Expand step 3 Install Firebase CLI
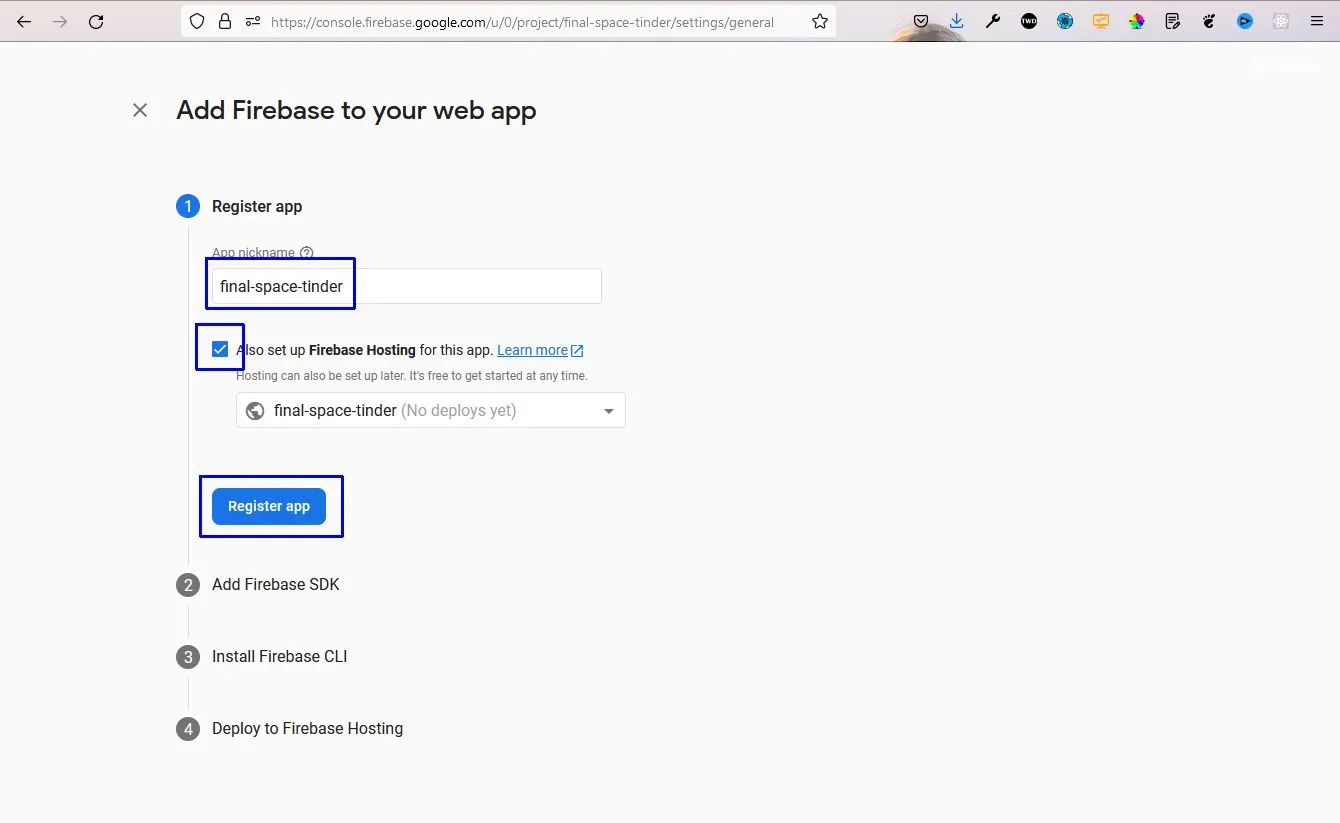 click(x=280, y=656)
